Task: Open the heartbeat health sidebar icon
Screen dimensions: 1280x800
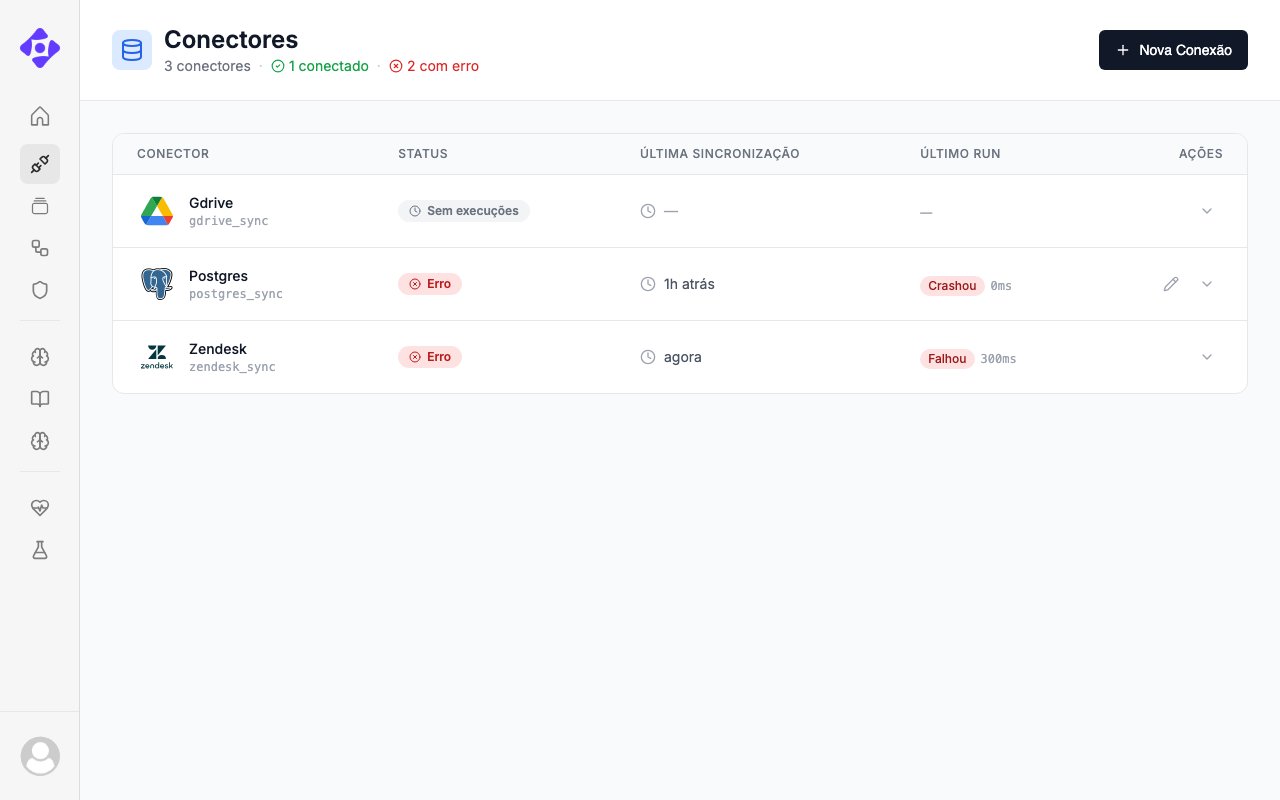Action: (40, 508)
